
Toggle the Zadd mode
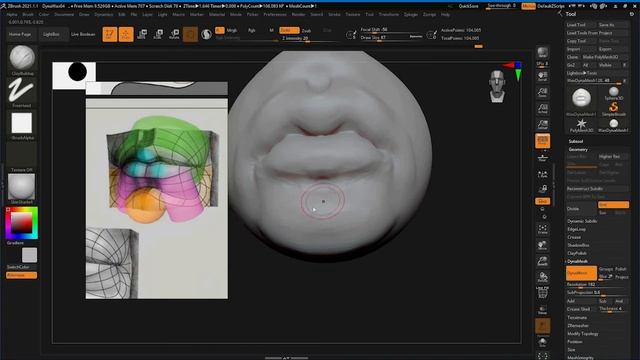(289, 30)
